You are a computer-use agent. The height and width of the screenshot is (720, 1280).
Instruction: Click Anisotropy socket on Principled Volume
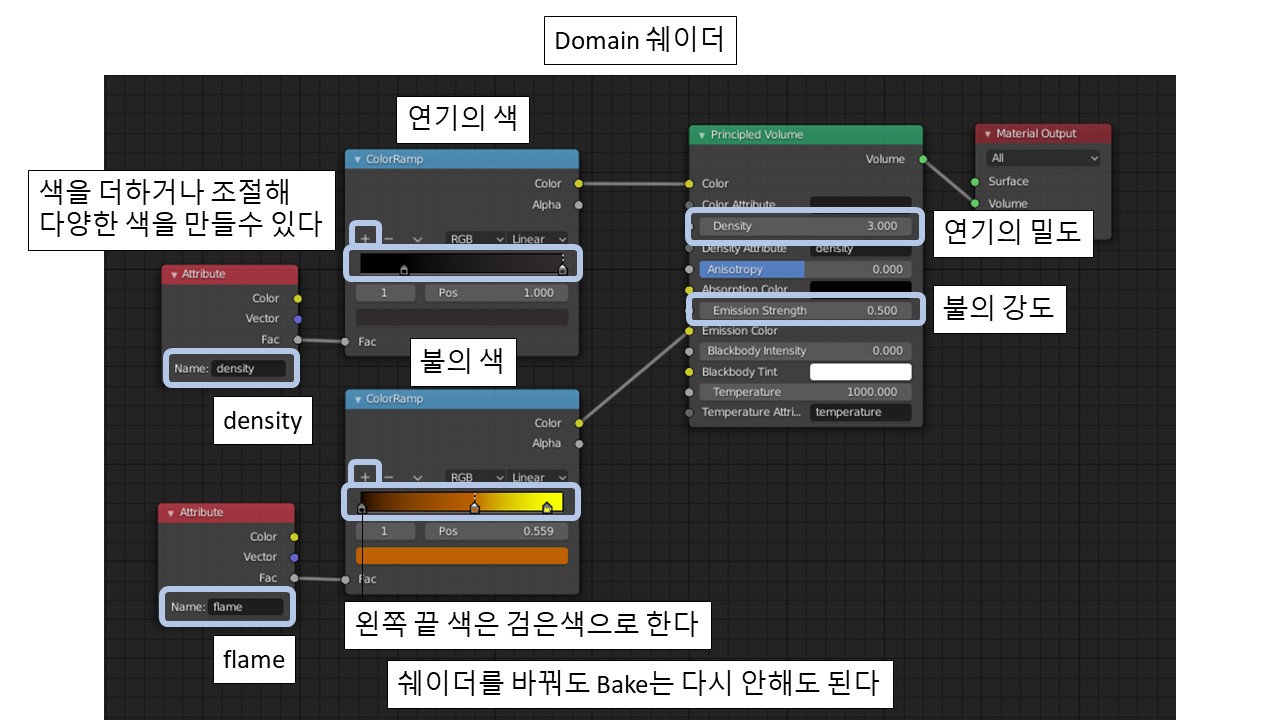[x=689, y=270]
